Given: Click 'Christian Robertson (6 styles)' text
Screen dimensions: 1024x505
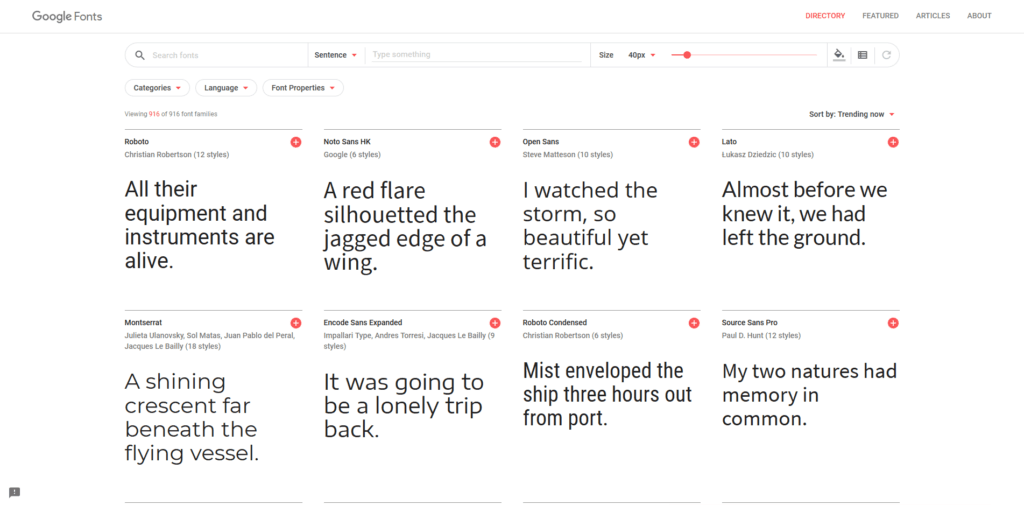Looking at the screenshot, I should tap(573, 336).
